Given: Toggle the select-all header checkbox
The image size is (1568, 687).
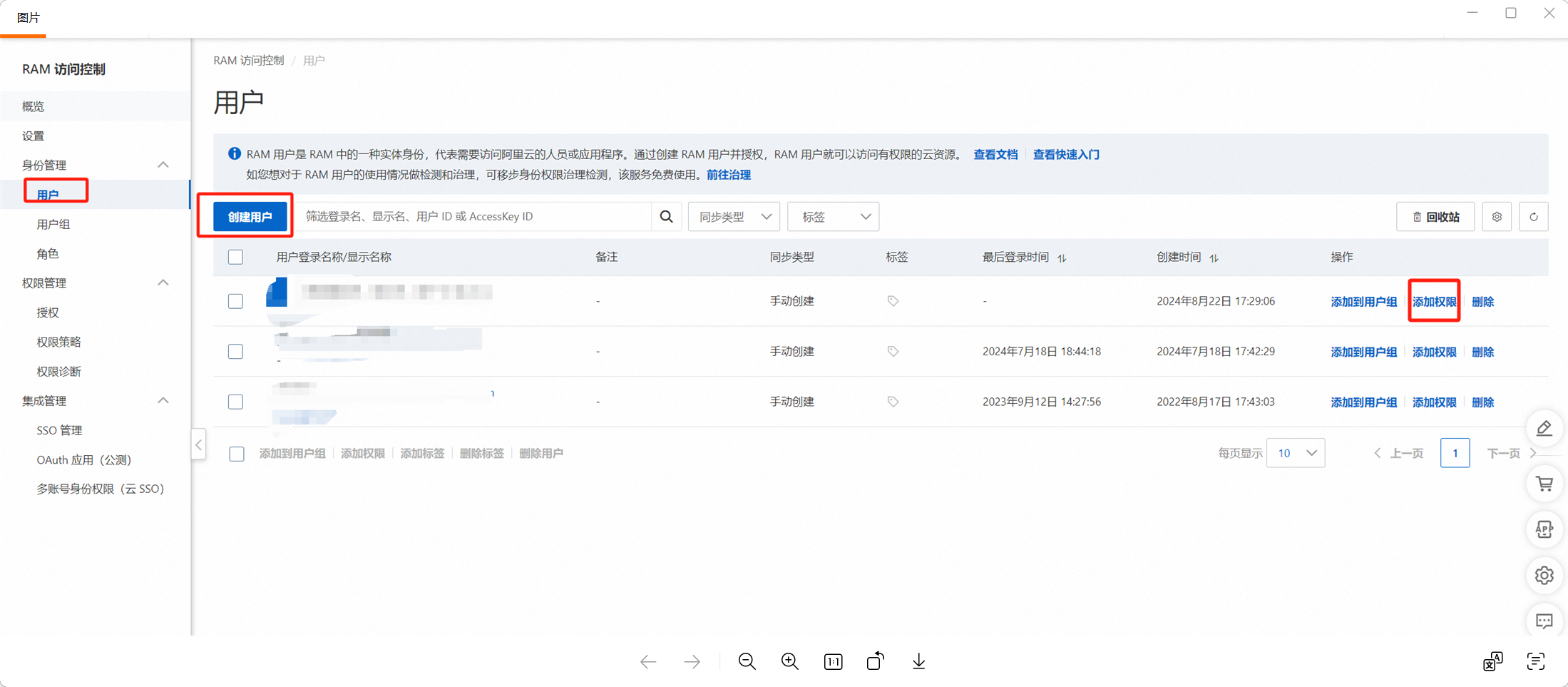Looking at the screenshot, I should [x=235, y=257].
